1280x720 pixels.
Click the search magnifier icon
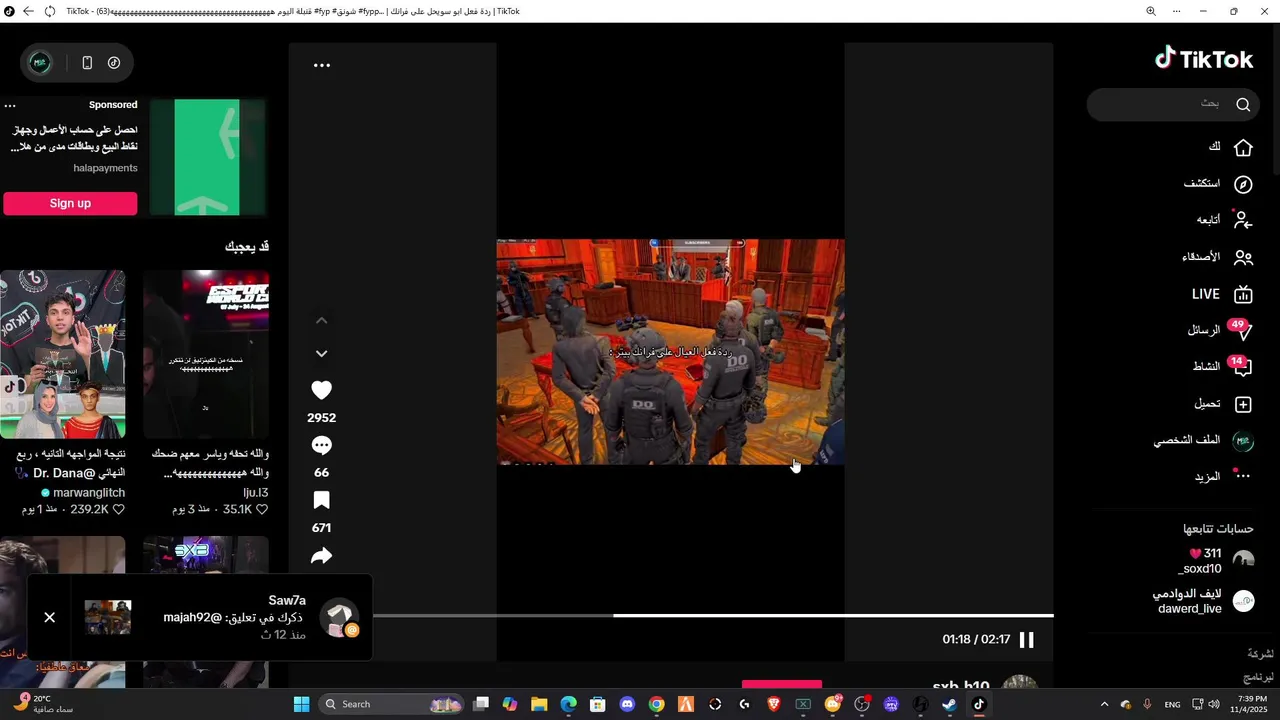(x=1243, y=104)
